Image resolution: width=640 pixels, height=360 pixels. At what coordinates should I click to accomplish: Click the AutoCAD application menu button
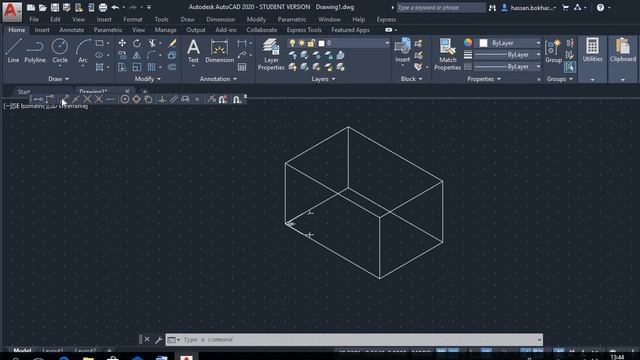(11, 11)
